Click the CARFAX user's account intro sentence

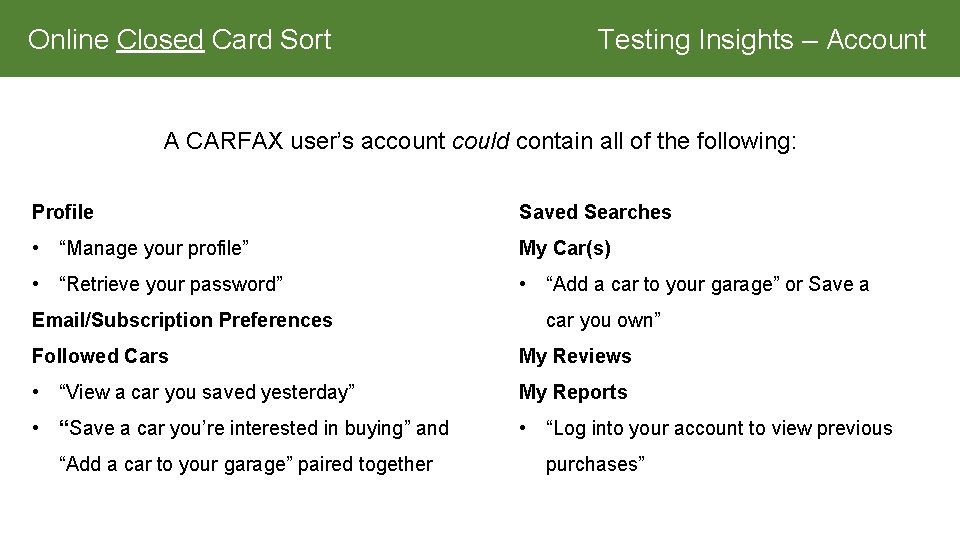pos(480,141)
